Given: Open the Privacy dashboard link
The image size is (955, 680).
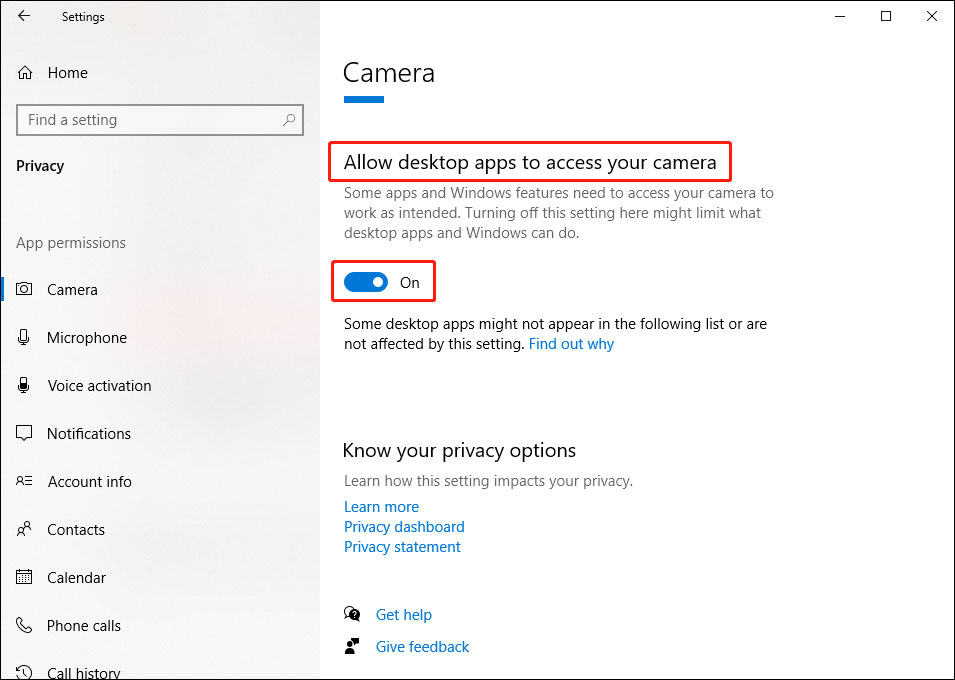Looking at the screenshot, I should point(404,526).
